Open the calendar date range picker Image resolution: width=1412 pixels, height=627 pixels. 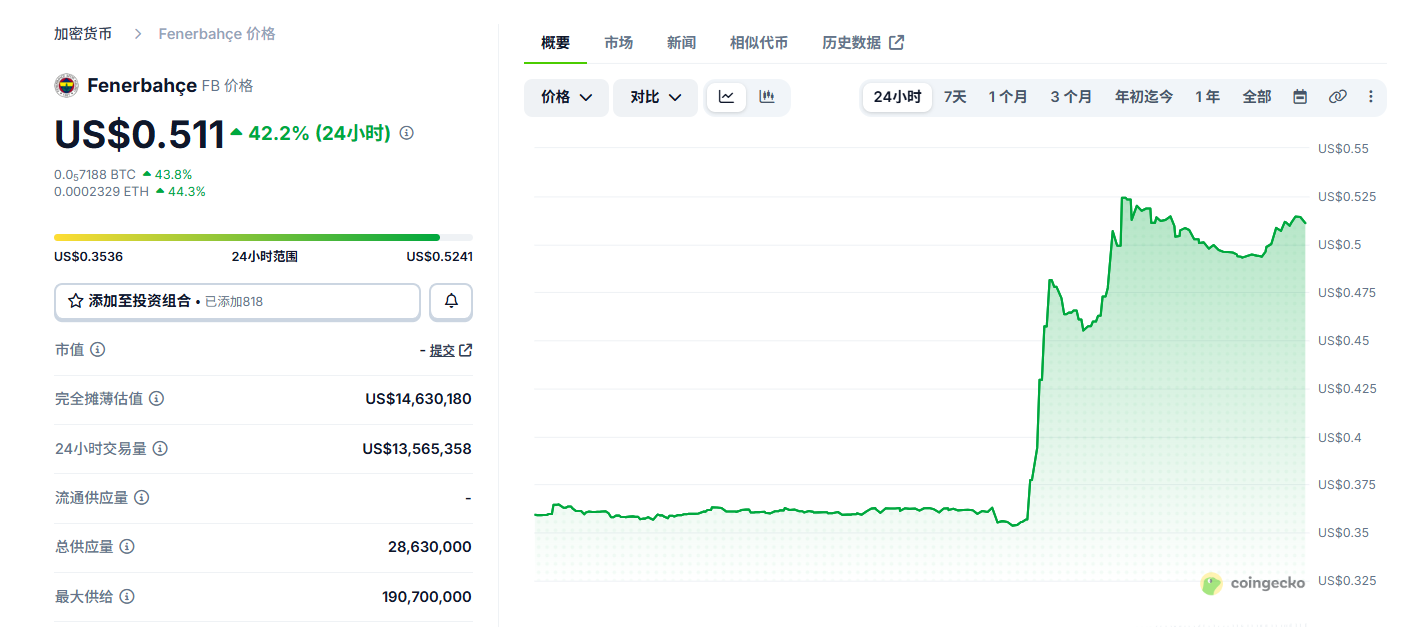click(x=1300, y=97)
